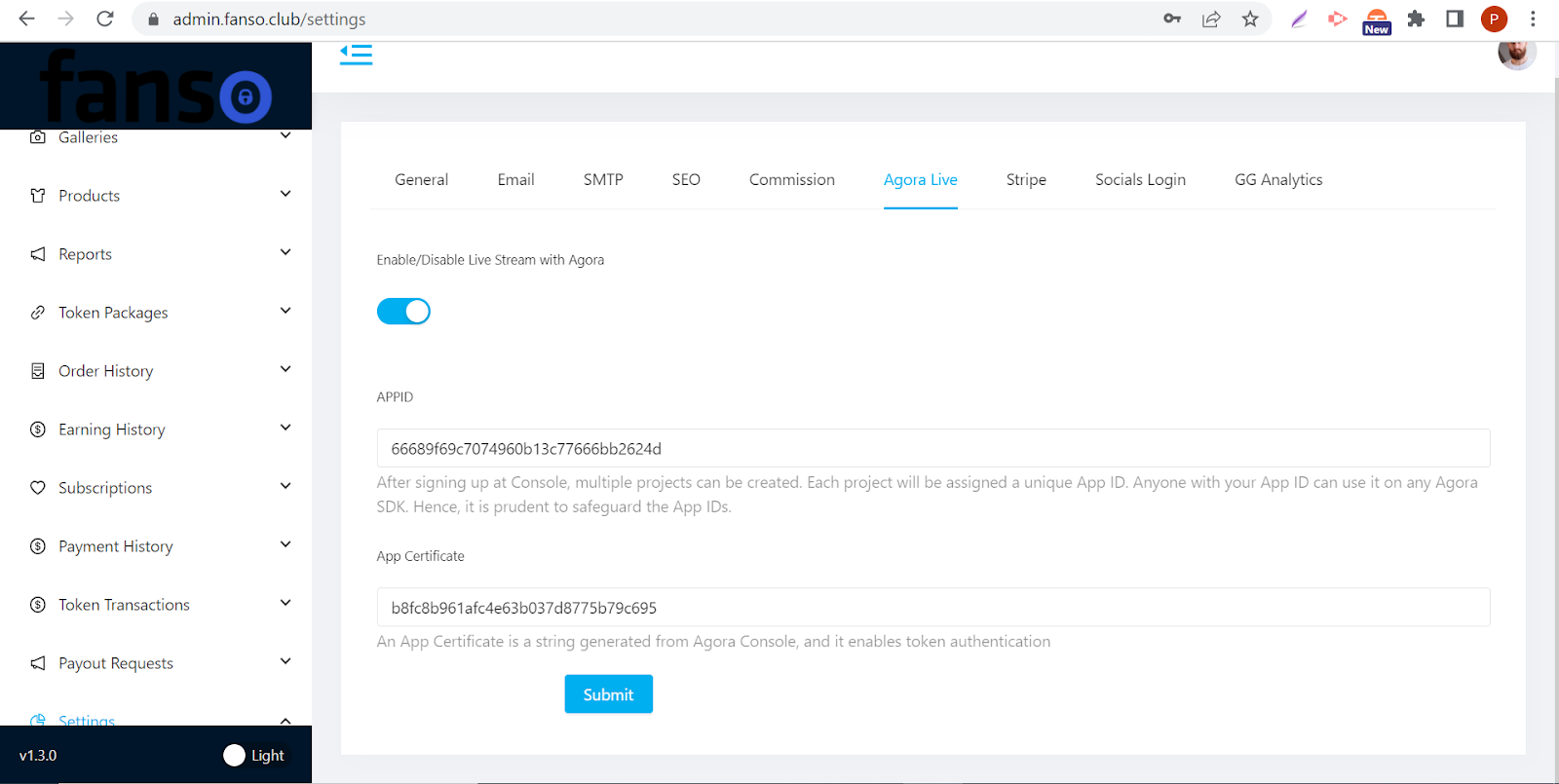
Task: Click the Reports megaphone icon
Action: (38, 254)
